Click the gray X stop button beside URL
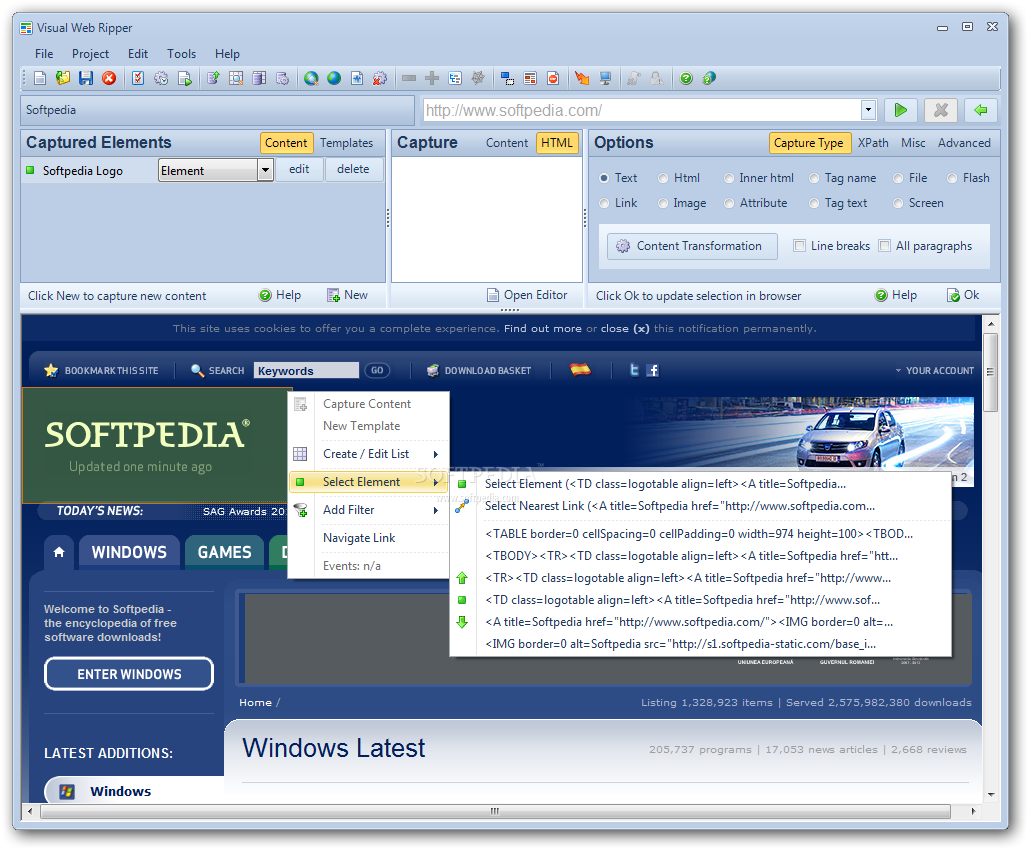 point(940,110)
